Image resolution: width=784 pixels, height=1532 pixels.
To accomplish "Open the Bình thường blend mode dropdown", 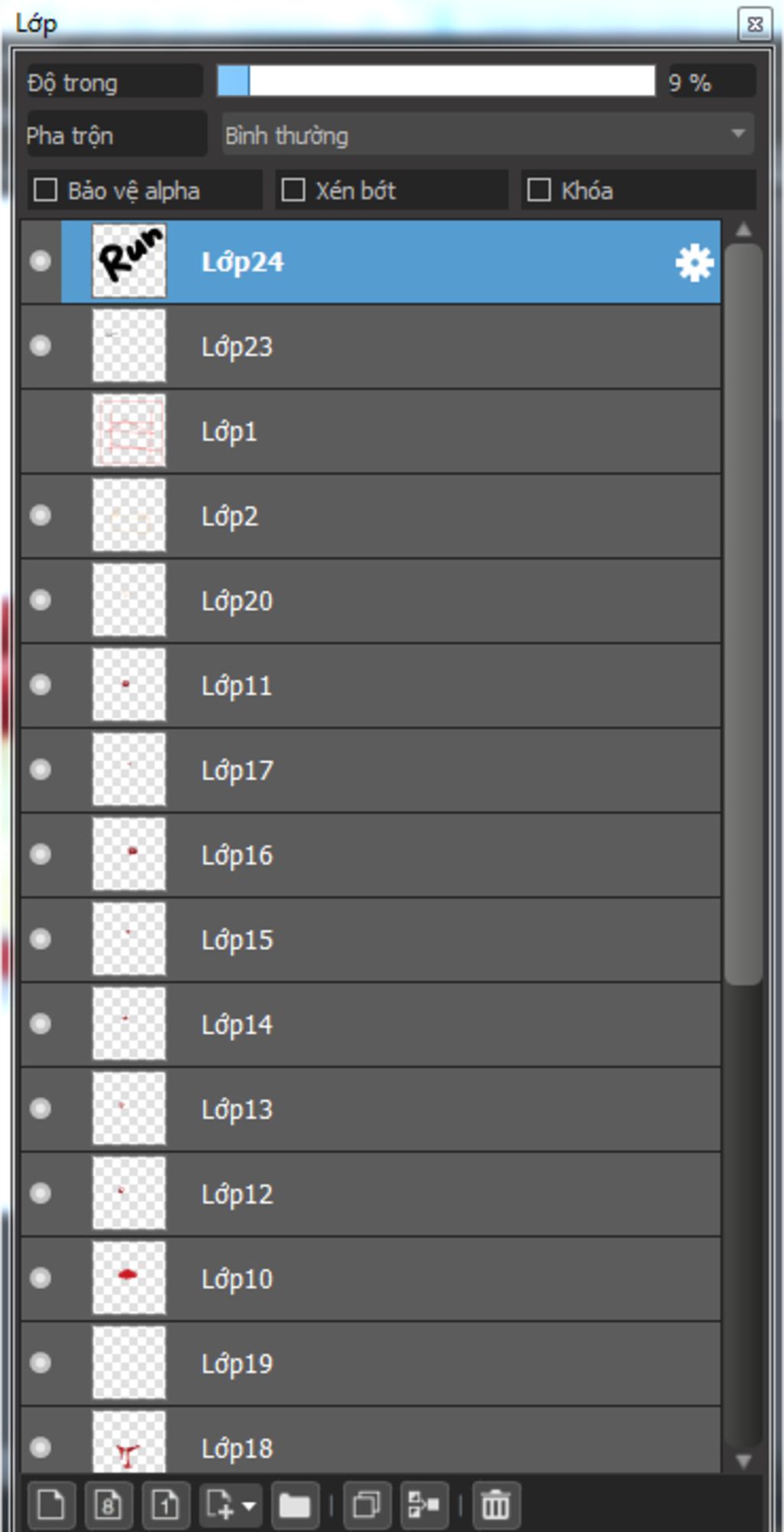I will click(488, 135).
